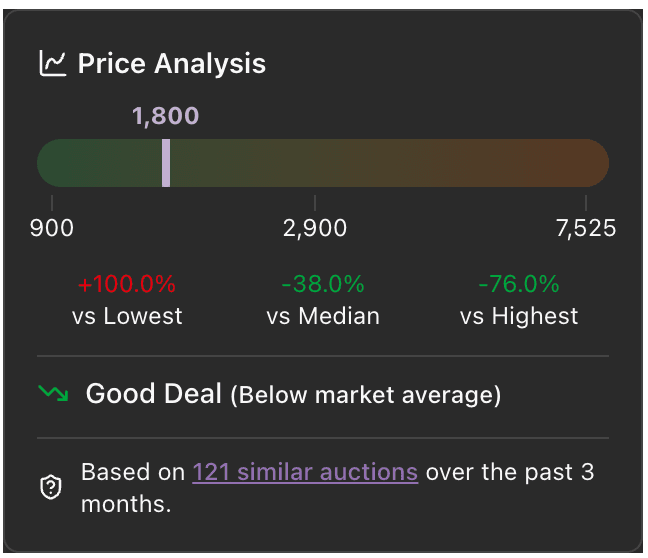This screenshot has width=648, height=558.
Task: Click the vs Highest label
Action: point(519,317)
